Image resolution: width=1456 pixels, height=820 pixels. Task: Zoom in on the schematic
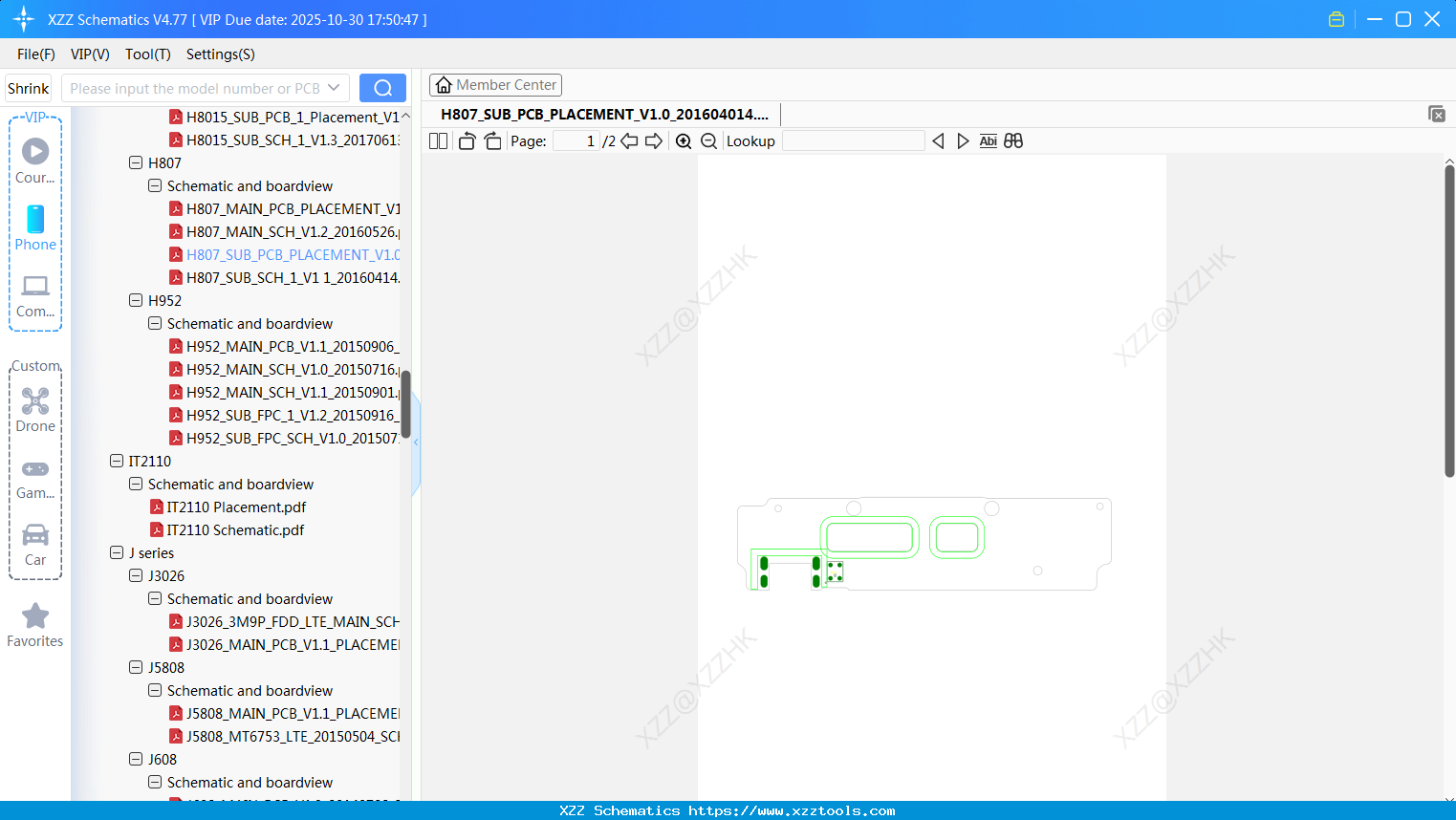click(684, 140)
